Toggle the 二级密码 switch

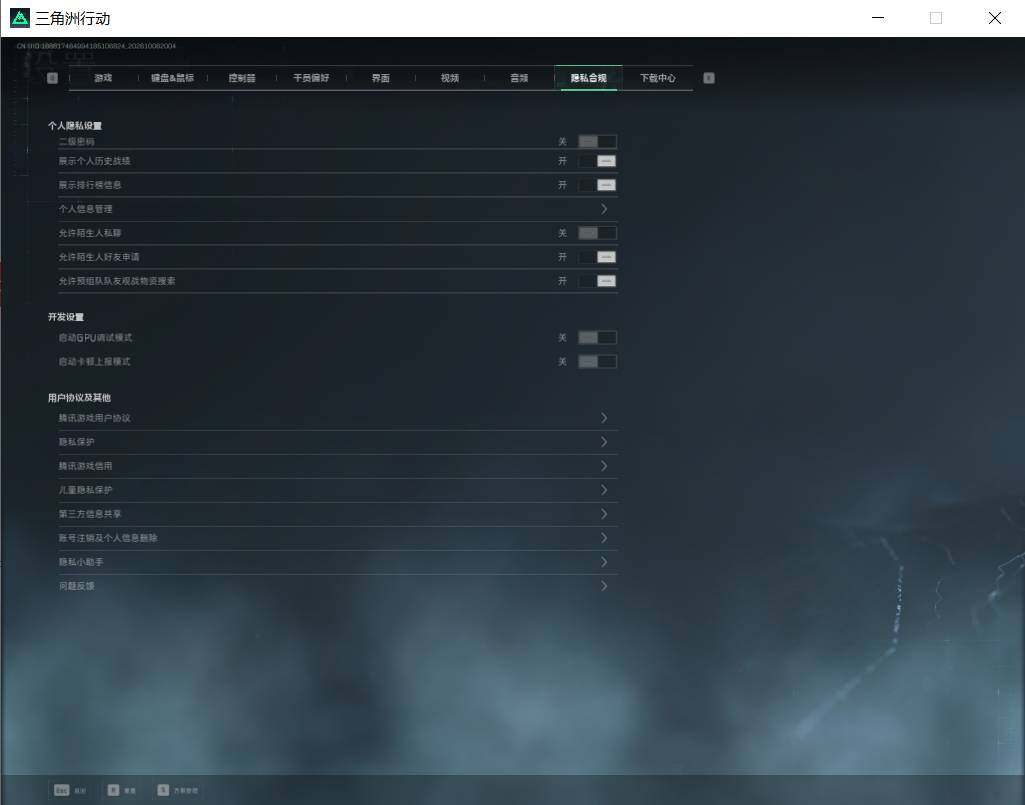(597, 141)
